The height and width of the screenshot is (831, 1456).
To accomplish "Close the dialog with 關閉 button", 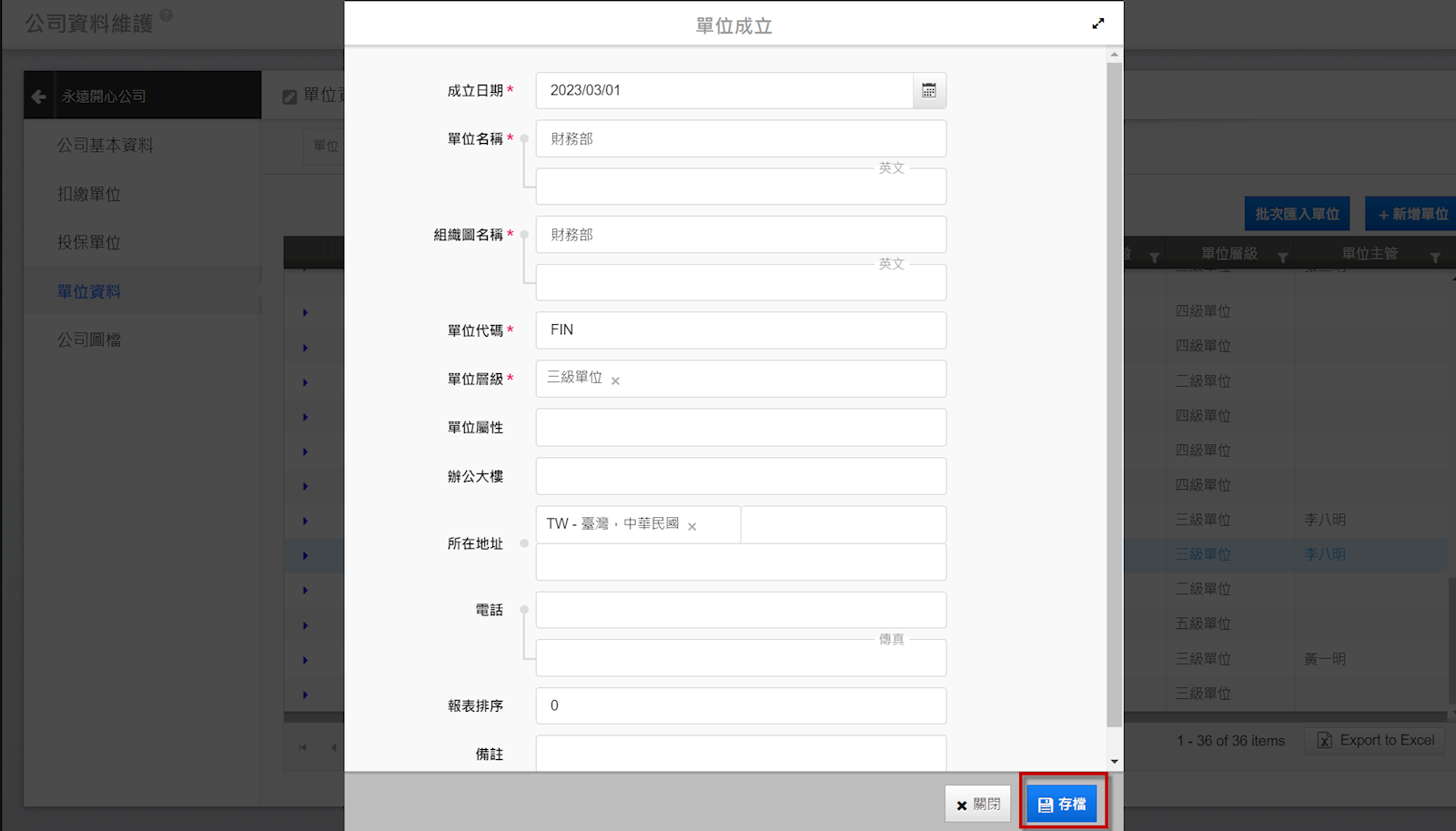I will pos(977,805).
